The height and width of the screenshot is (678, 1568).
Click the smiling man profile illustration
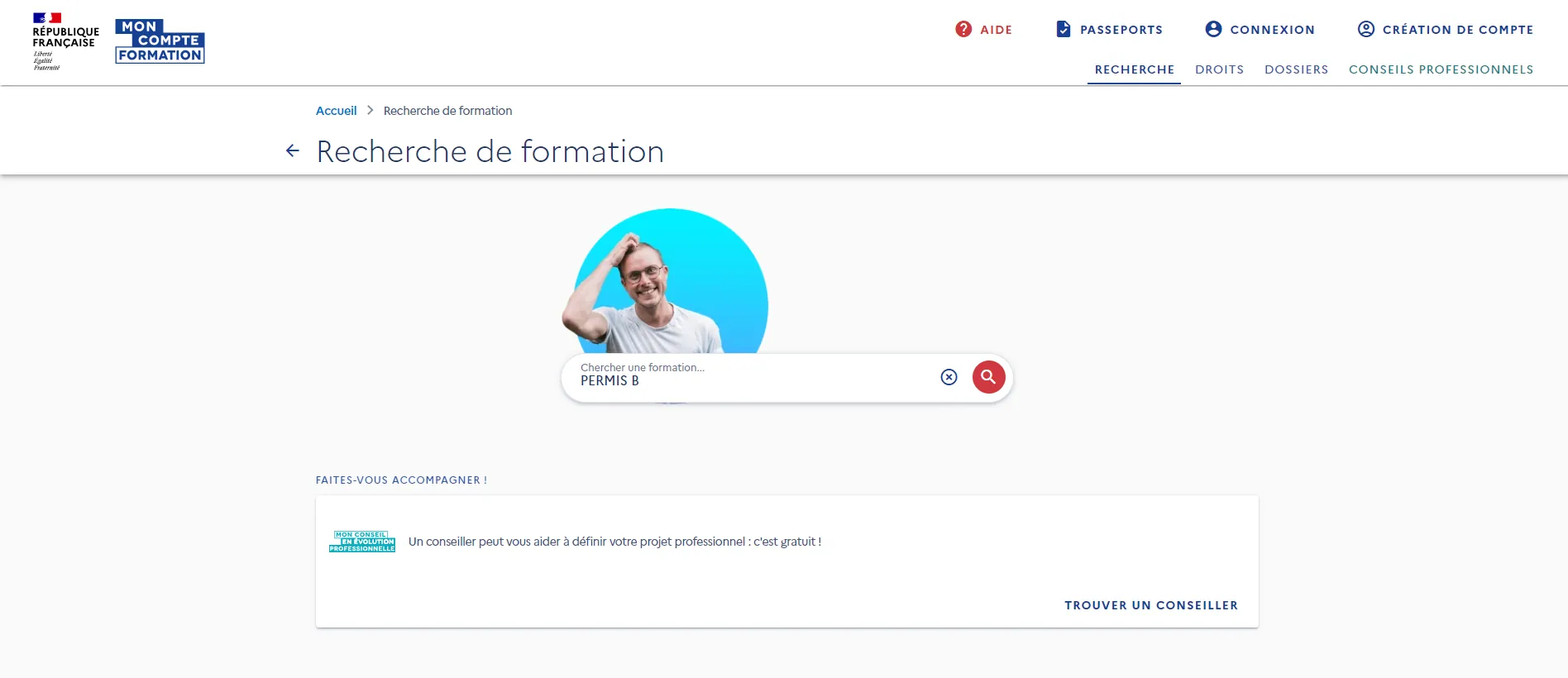point(666,282)
